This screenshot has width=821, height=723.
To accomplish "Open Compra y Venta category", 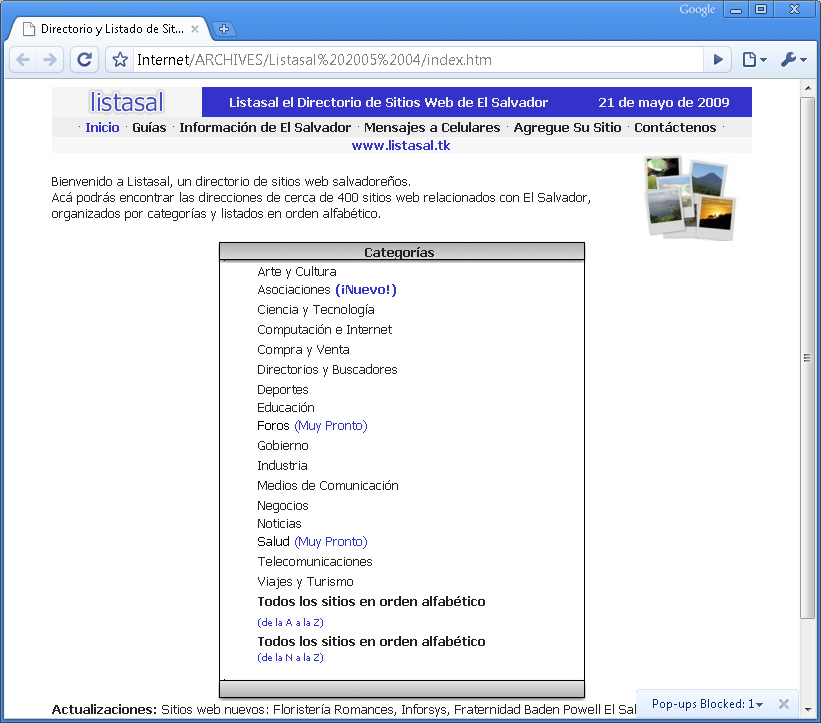I will (x=303, y=349).
